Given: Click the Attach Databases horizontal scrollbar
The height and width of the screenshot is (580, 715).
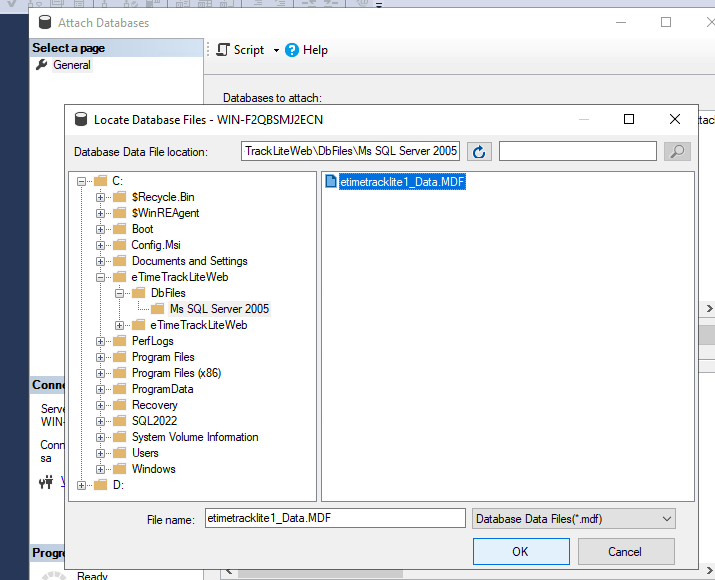Looking at the screenshot, I should coord(319,573).
